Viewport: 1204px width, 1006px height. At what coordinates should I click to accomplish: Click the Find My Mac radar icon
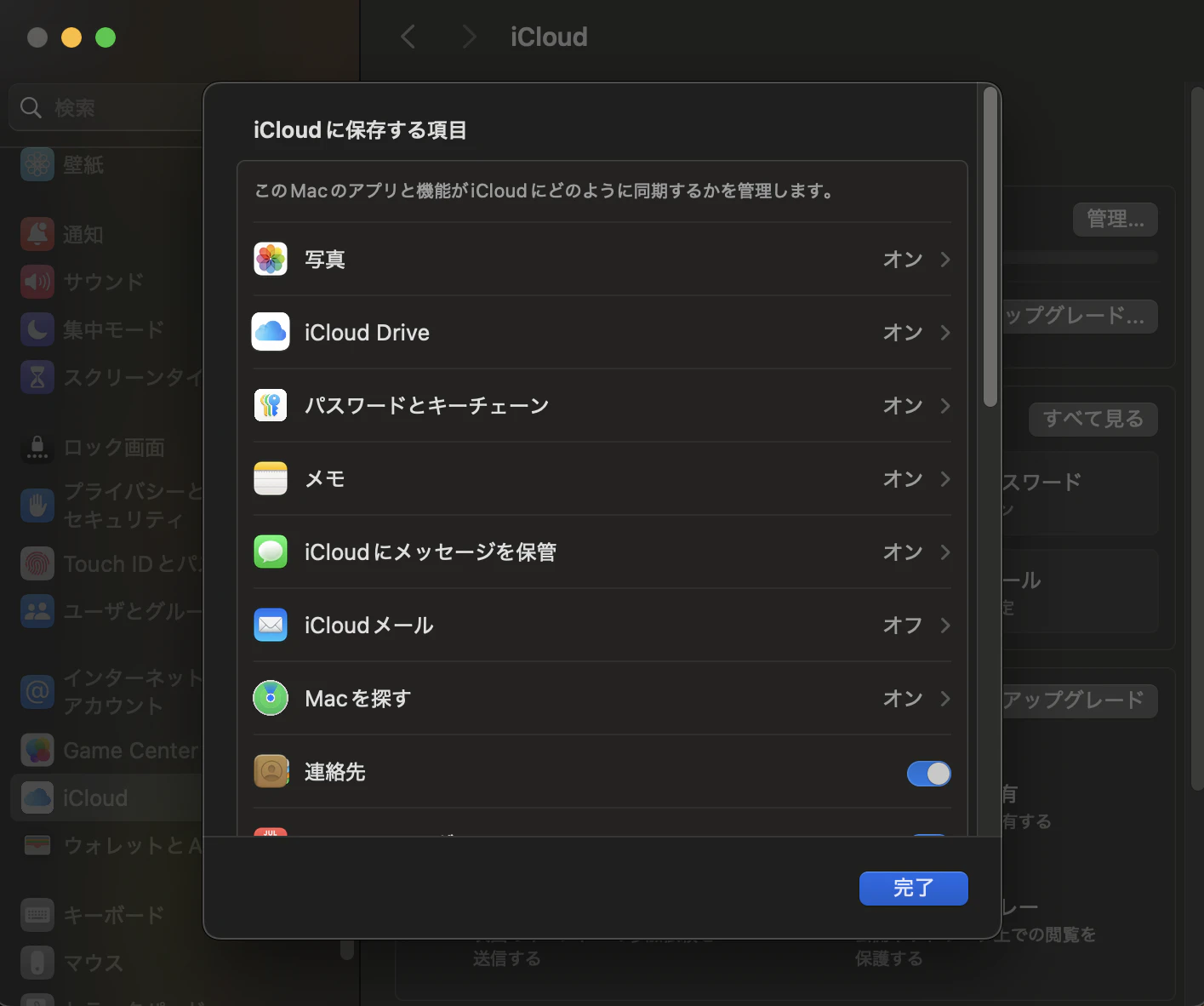[x=271, y=698]
